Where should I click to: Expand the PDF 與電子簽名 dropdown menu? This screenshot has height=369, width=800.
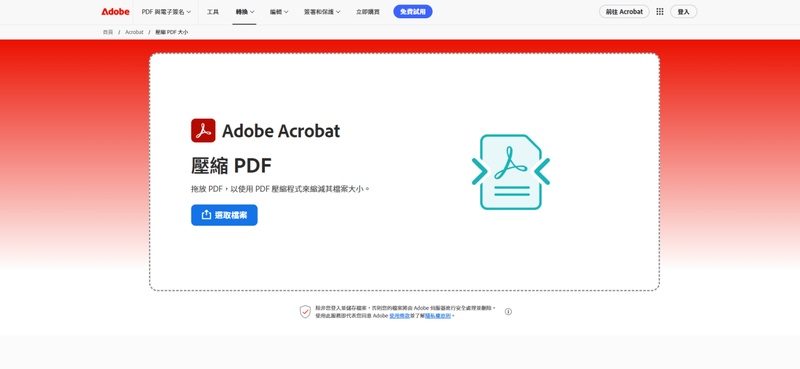[x=166, y=12]
